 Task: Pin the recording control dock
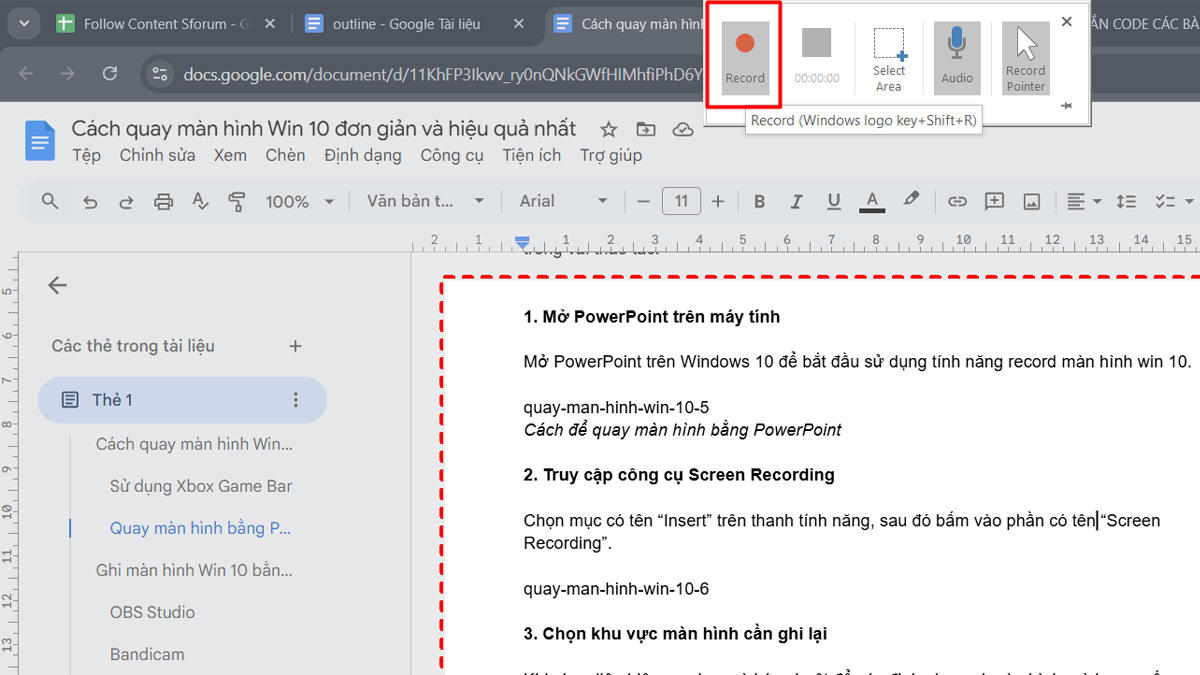pos(1067,105)
